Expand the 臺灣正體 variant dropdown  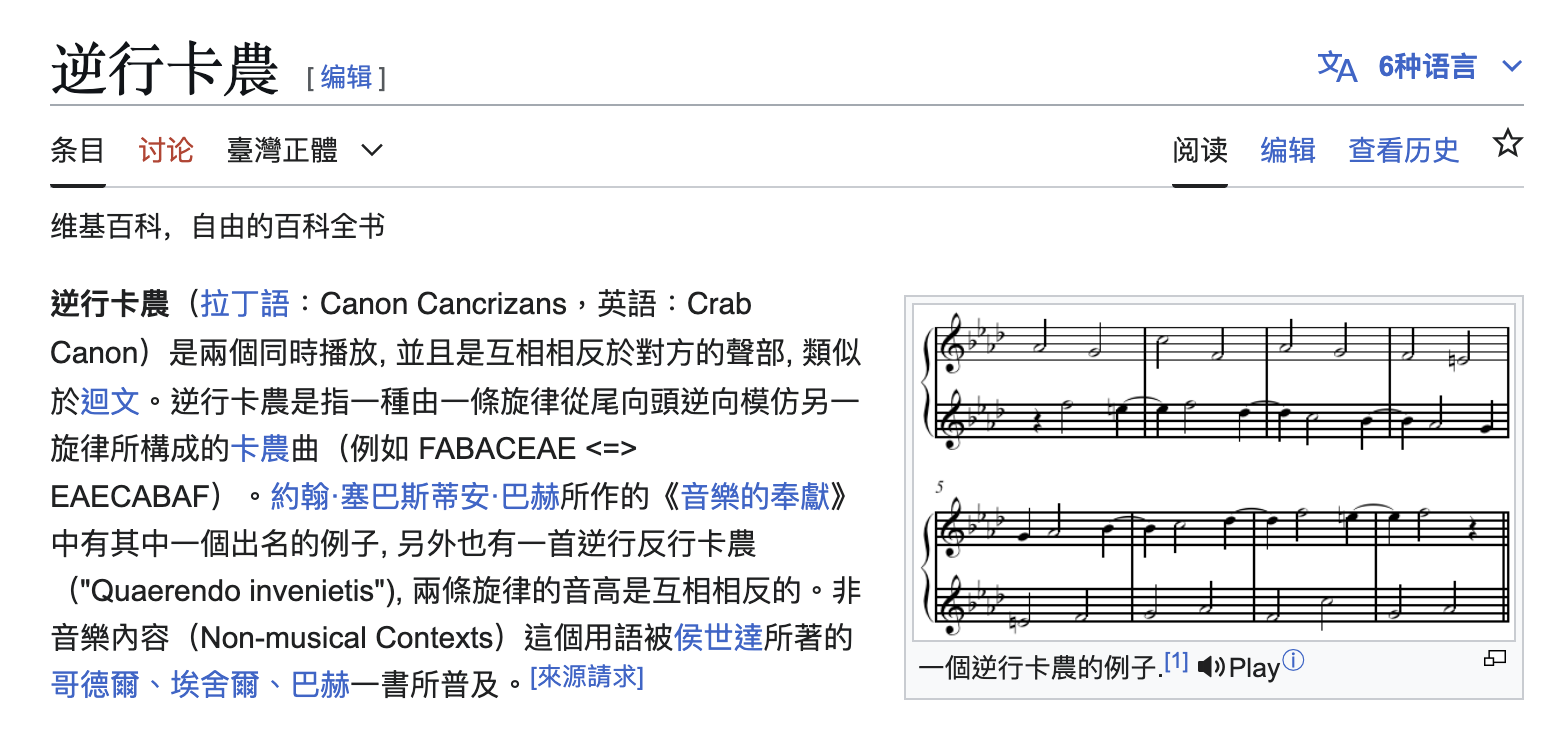[280, 150]
